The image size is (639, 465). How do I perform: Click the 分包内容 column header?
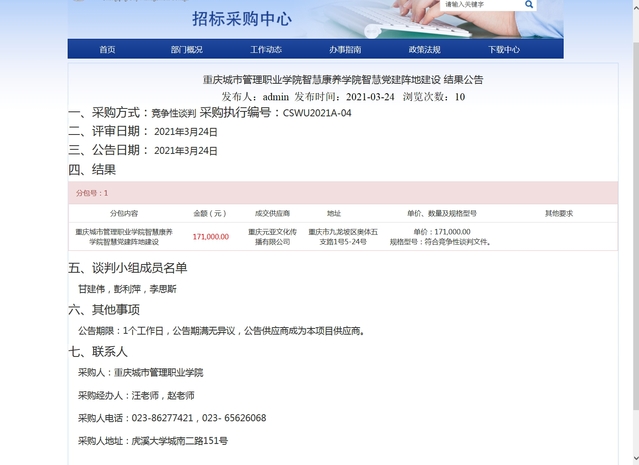tap(124, 213)
